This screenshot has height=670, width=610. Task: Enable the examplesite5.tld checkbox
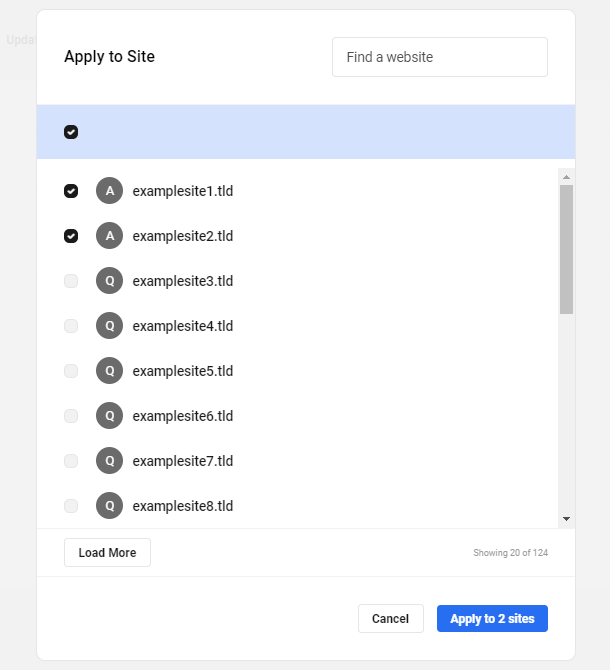point(71,371)
